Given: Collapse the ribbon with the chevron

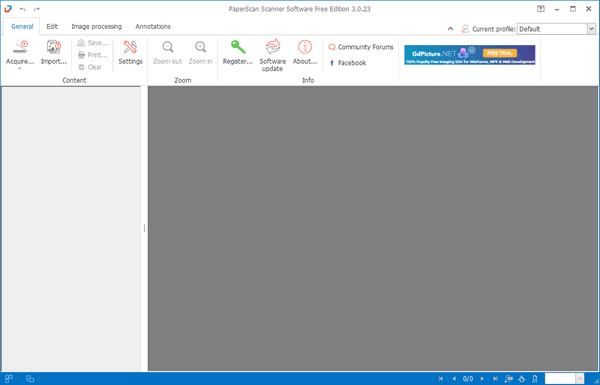Looking at the screenshot, I should click(x=450, y=29).
